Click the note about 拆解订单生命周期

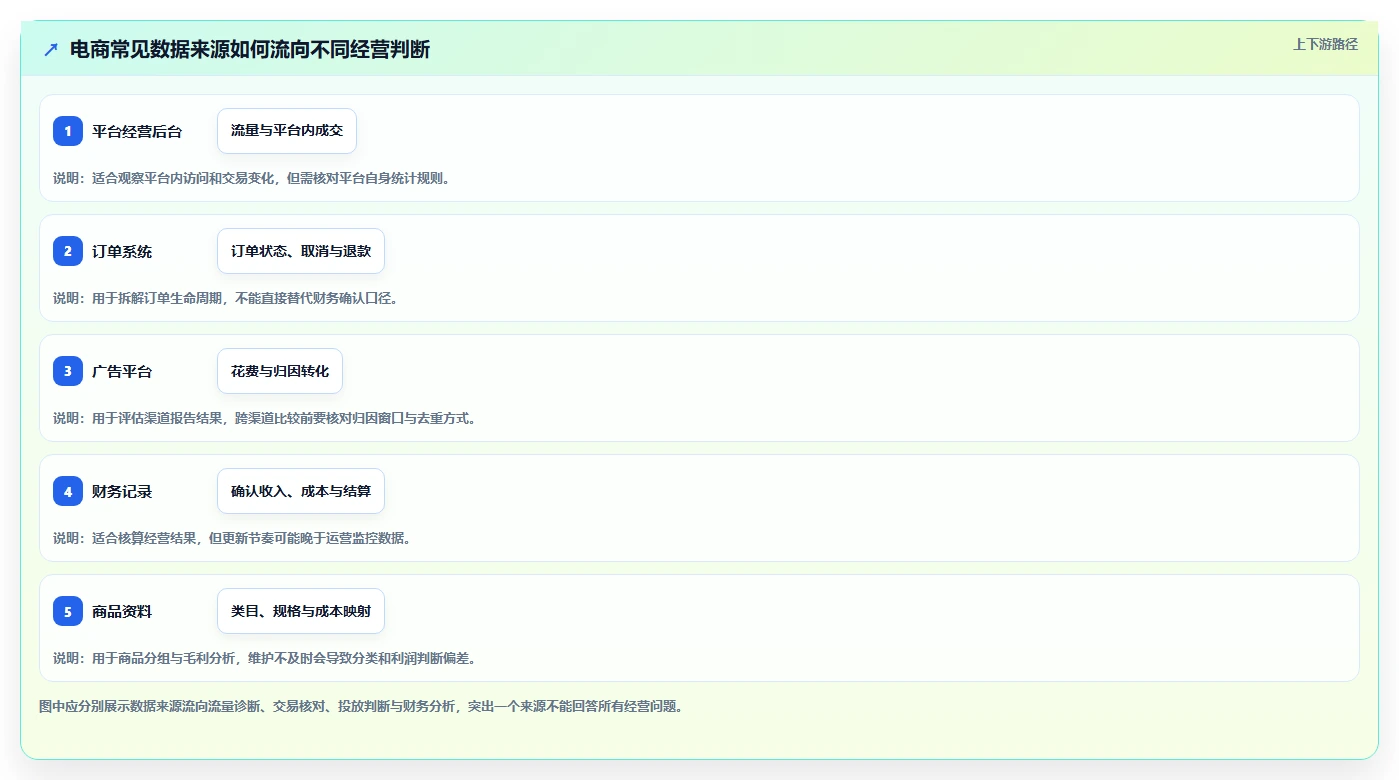[x=229, y=298]
